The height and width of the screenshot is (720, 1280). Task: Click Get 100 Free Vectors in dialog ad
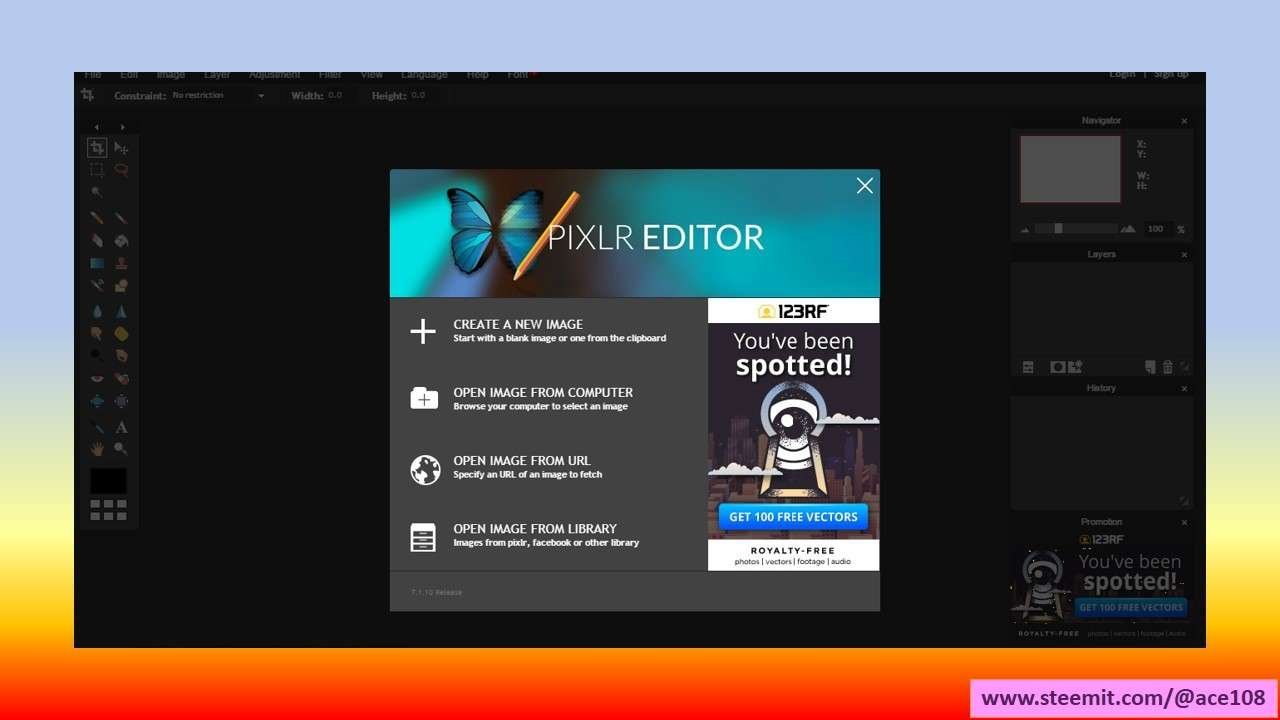(x=793, y=517)
